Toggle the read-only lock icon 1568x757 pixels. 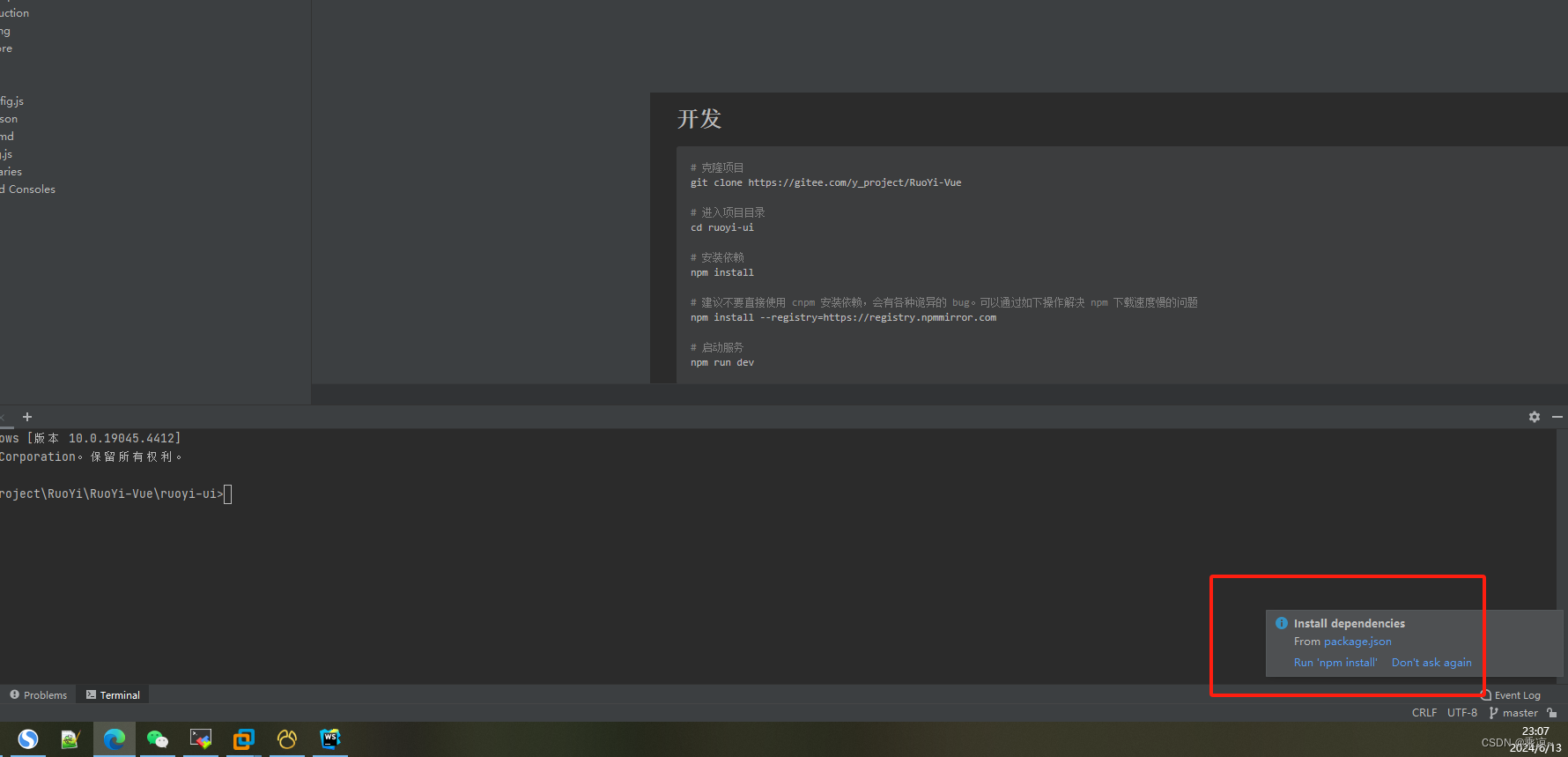pyautogui.click(x=1552, y=713)
